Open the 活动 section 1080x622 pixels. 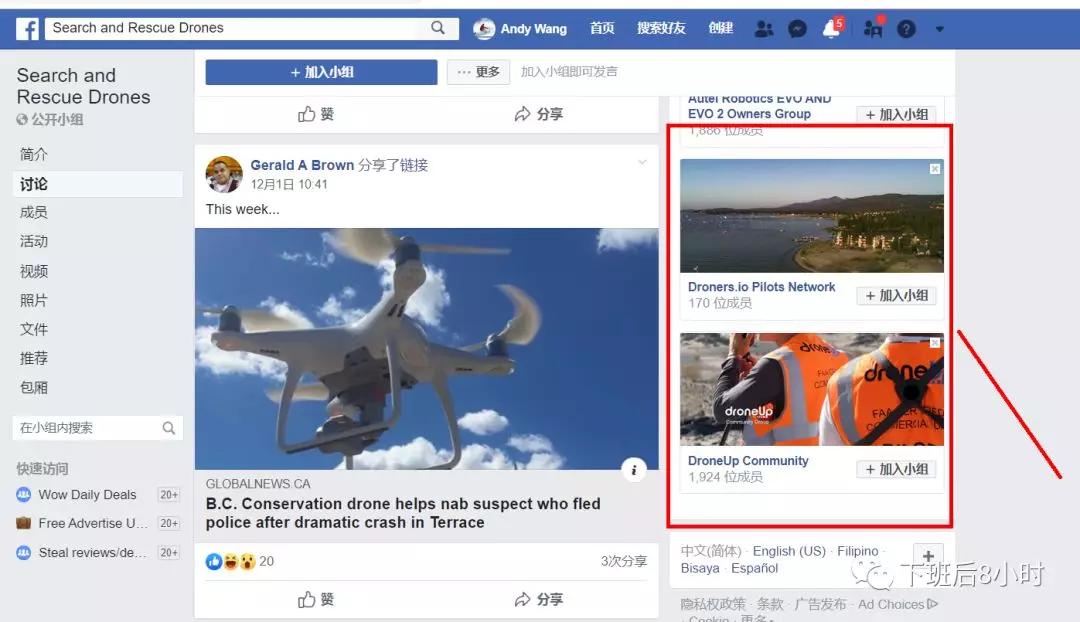[34, 241]
